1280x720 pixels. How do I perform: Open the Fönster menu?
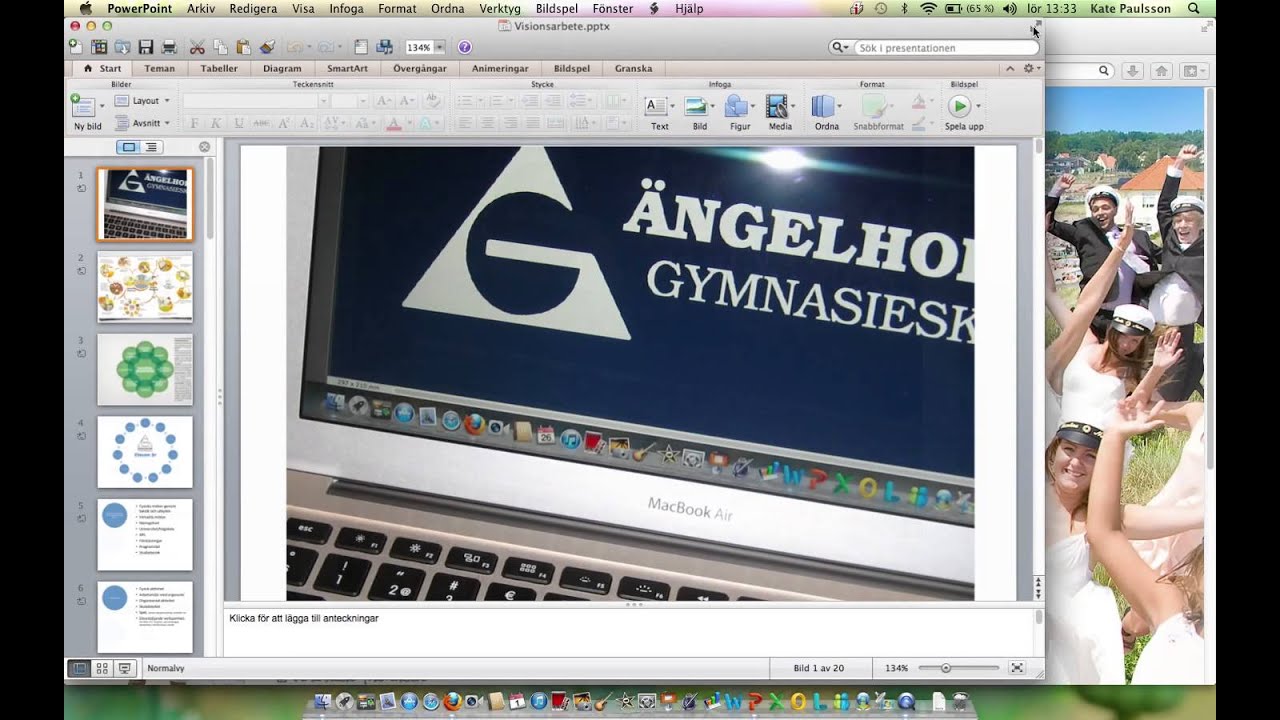pyautogui.click(x=612, y=8)
